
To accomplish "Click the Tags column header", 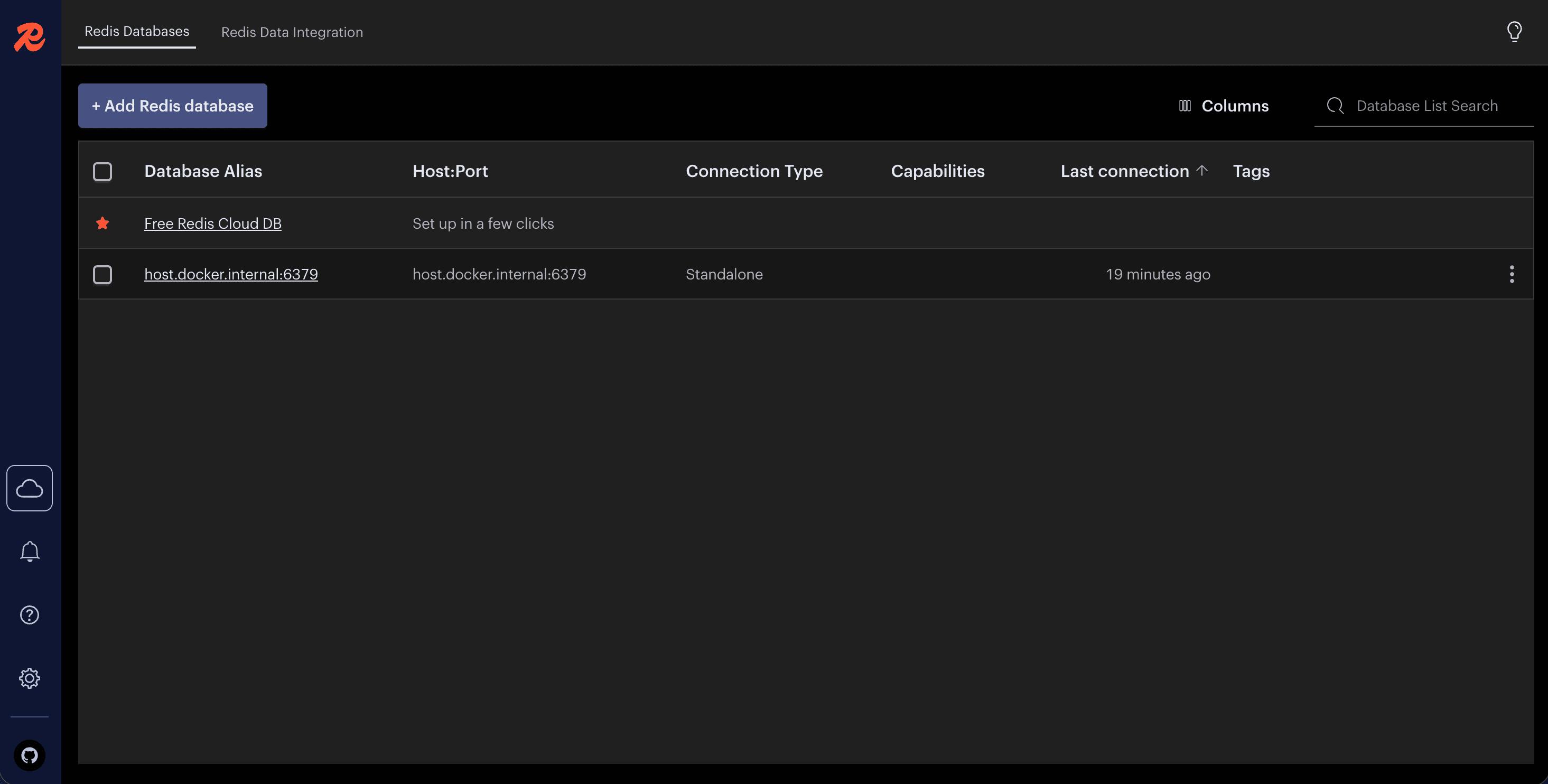I will (1251, 171).
